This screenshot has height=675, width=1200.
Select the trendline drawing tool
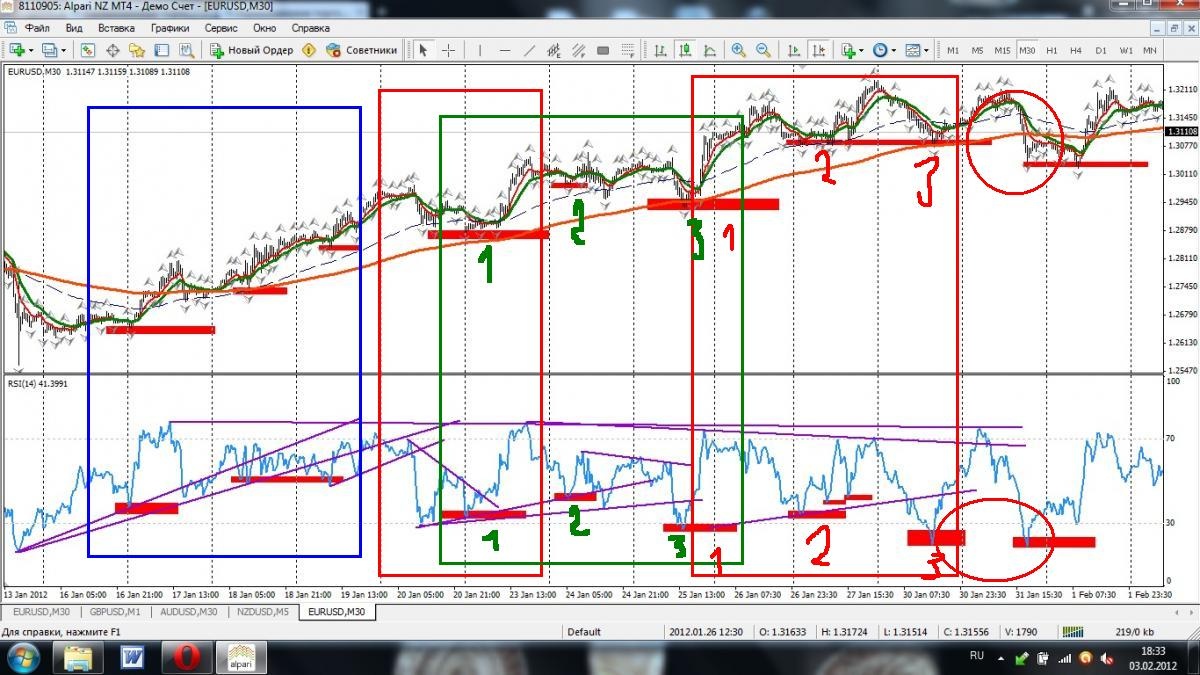pyautogui.click(x=530, y=50)
